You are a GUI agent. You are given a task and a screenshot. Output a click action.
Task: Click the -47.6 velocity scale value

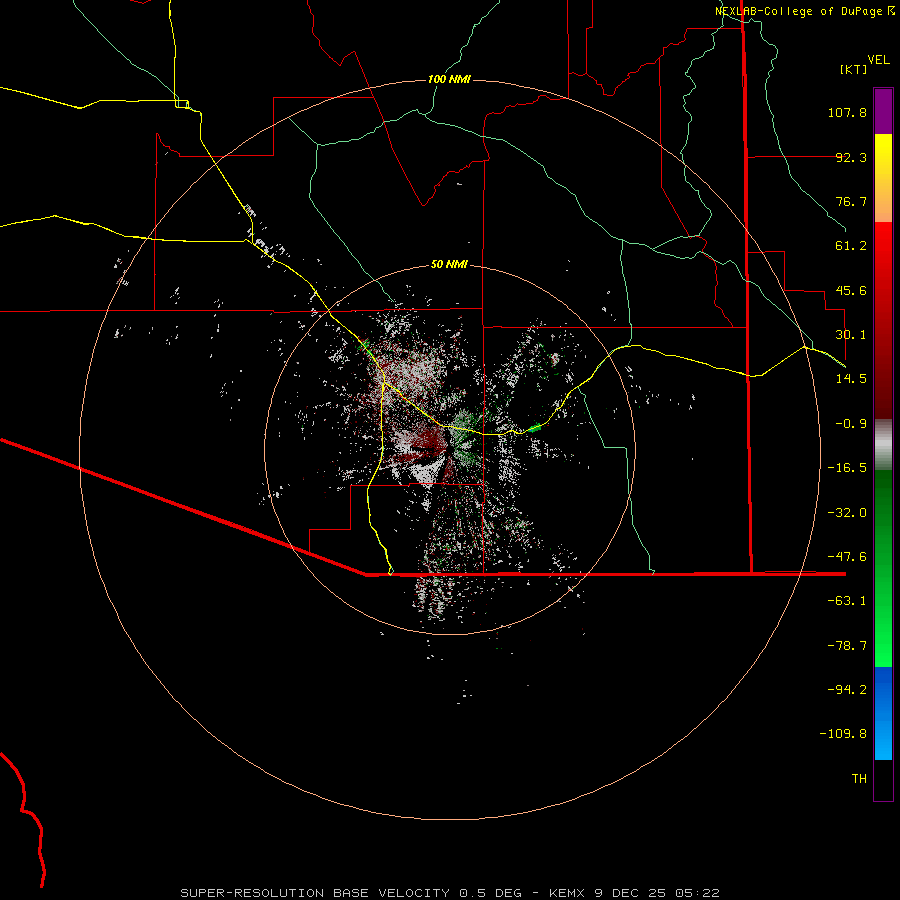847,557
